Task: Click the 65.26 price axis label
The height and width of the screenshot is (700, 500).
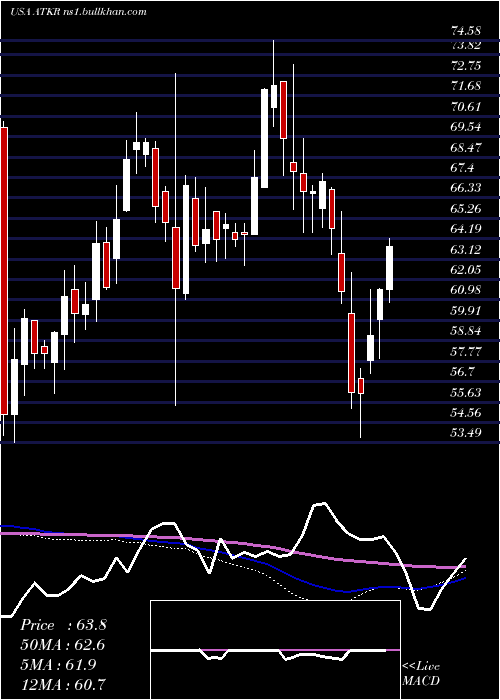Action: click(466, 208)
